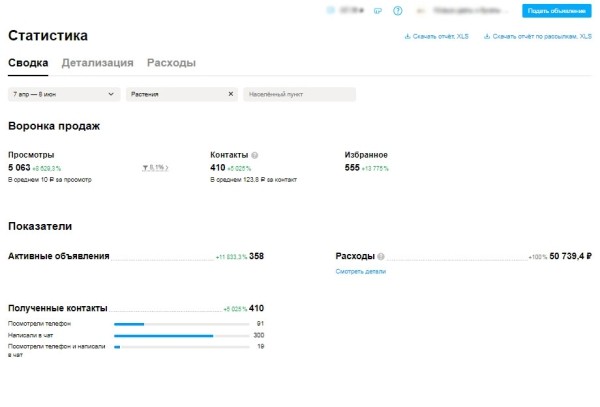Click the Написали в чат progress bar
This screenshot has height=407, width=600.
click(180, 336)
